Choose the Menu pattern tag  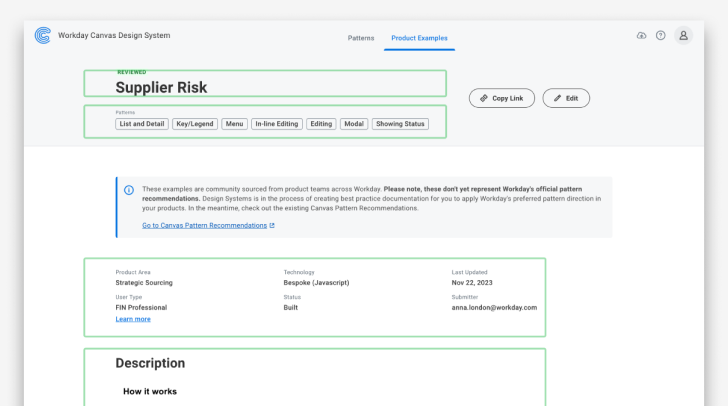pyautogui.click(x=235, y=124)
